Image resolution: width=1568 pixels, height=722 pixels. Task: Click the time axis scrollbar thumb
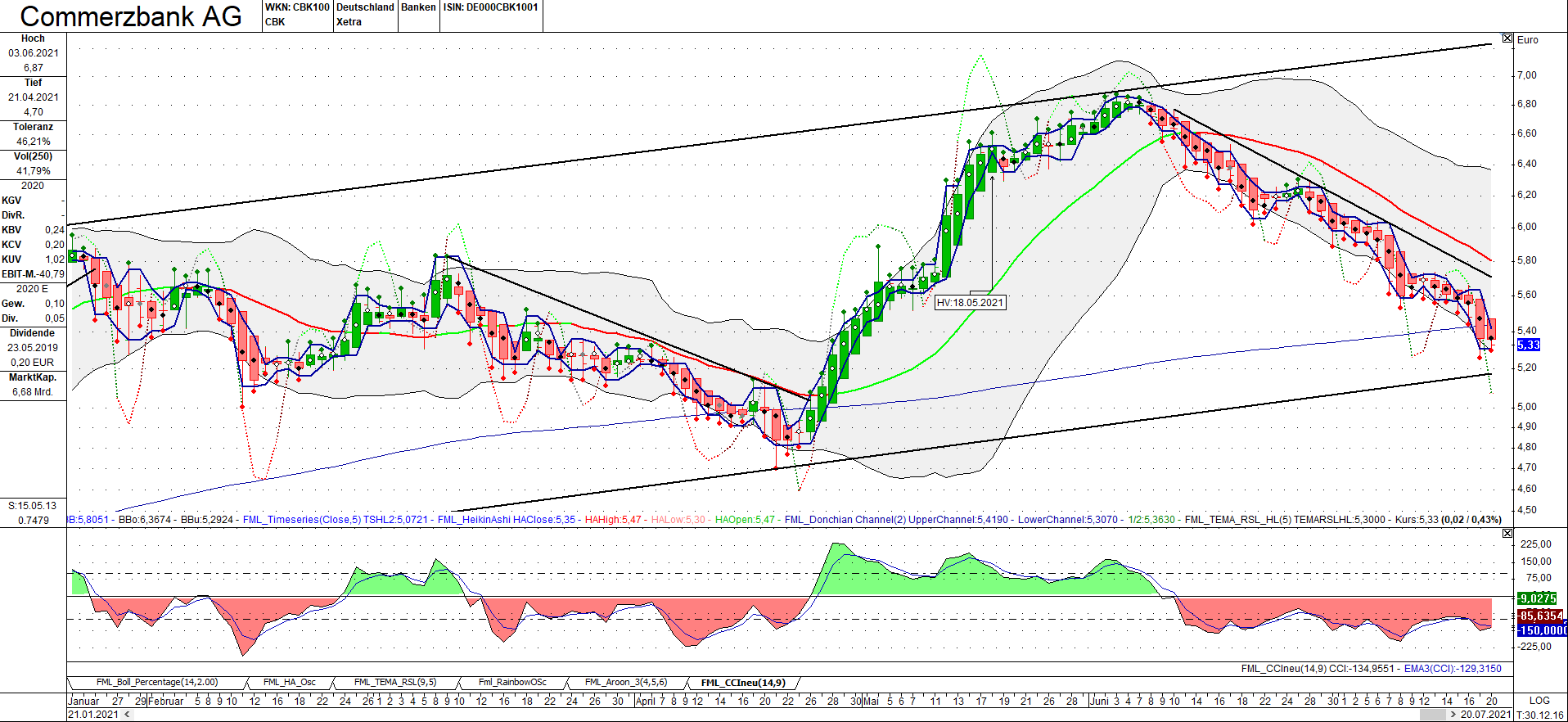tap(1432, 715)
